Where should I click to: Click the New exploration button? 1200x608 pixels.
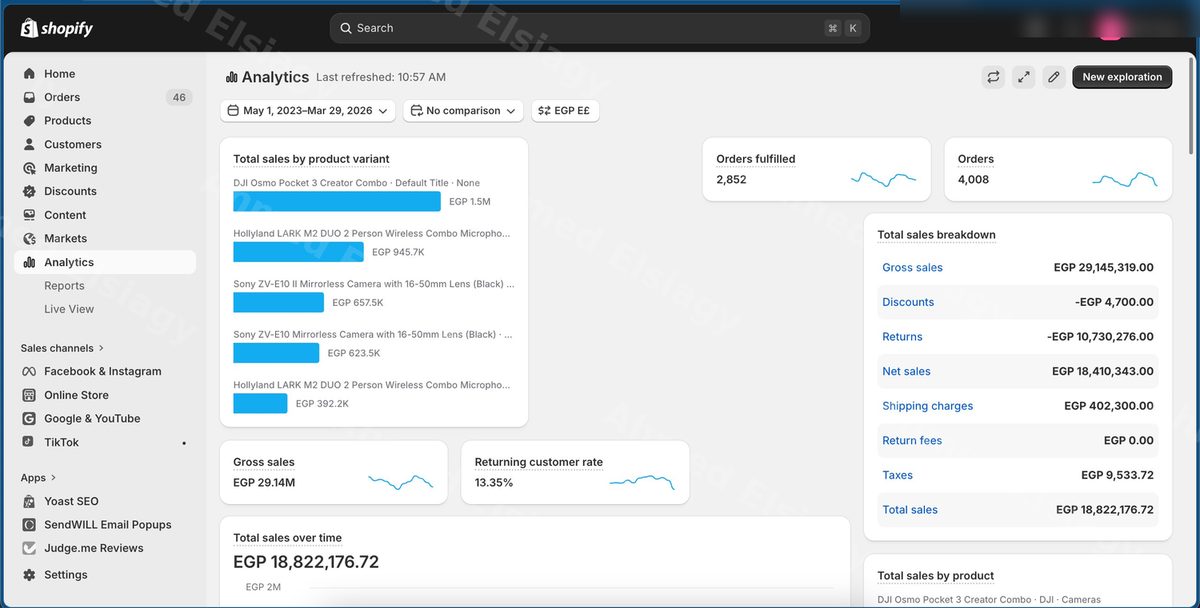click(1122, 77)
